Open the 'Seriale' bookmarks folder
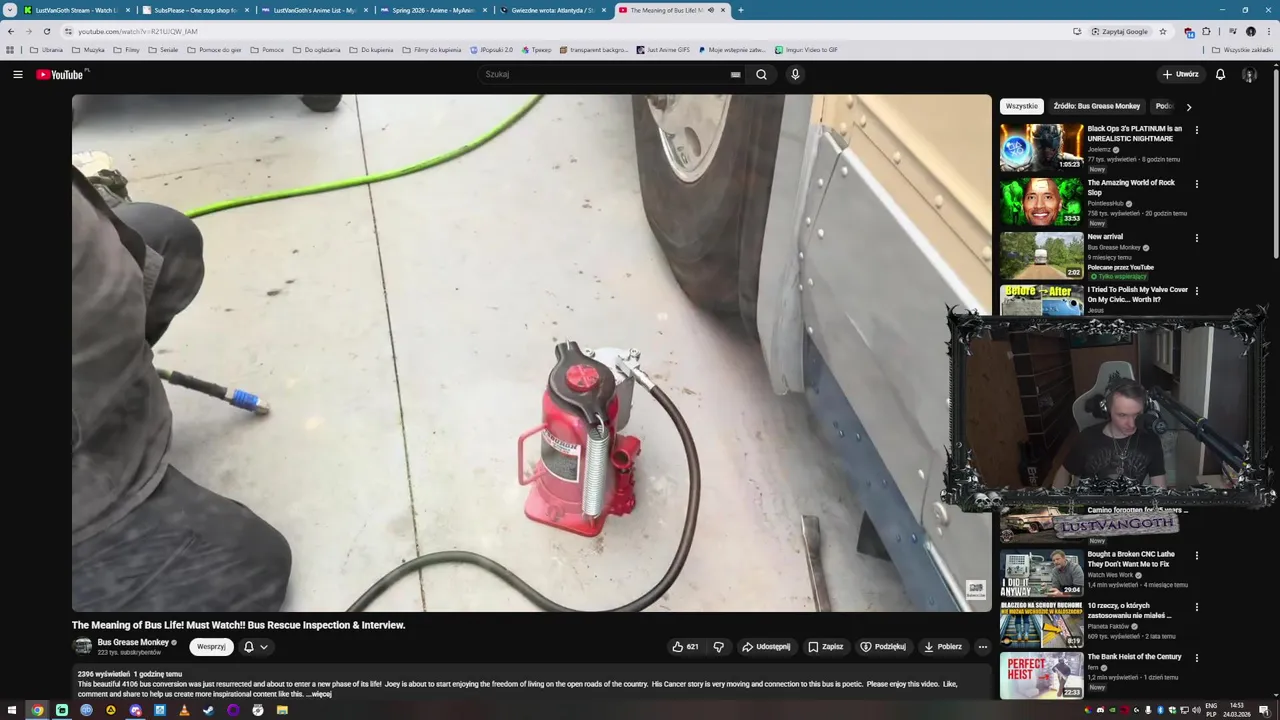The image size is (1280, 720). [x=163, y=50]
